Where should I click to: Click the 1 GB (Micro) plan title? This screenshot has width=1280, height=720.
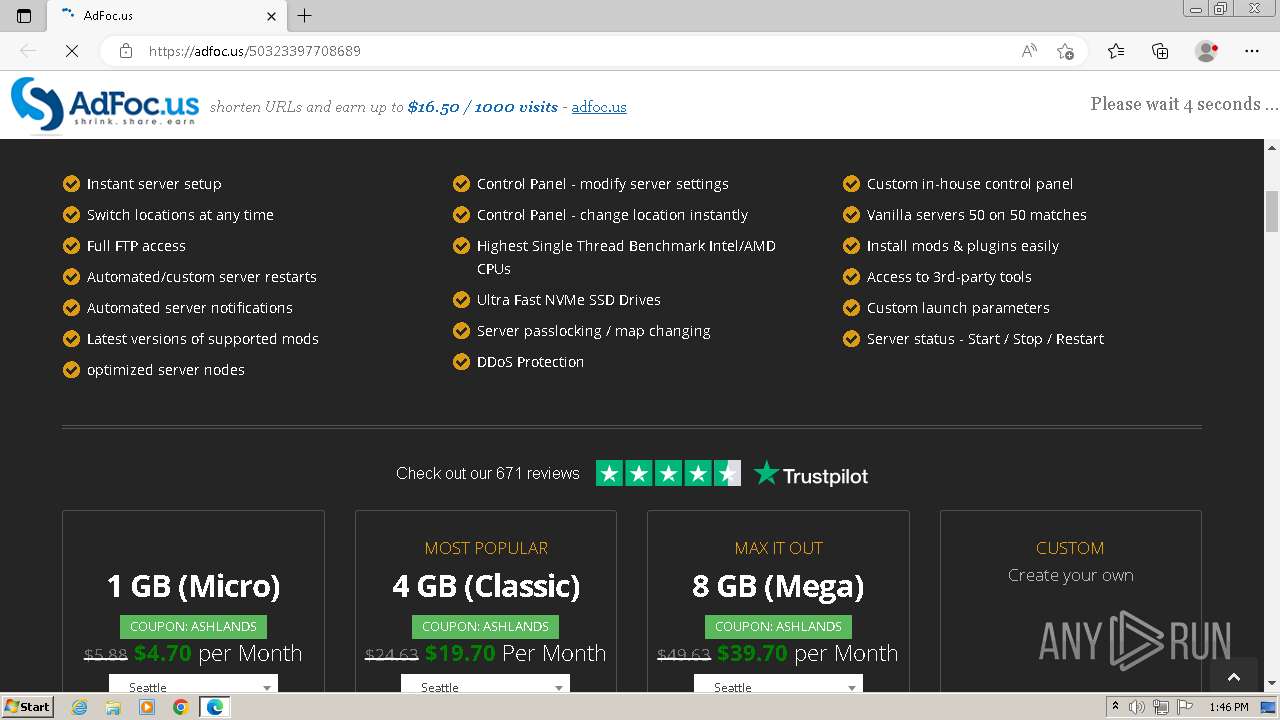coord(193,586)
